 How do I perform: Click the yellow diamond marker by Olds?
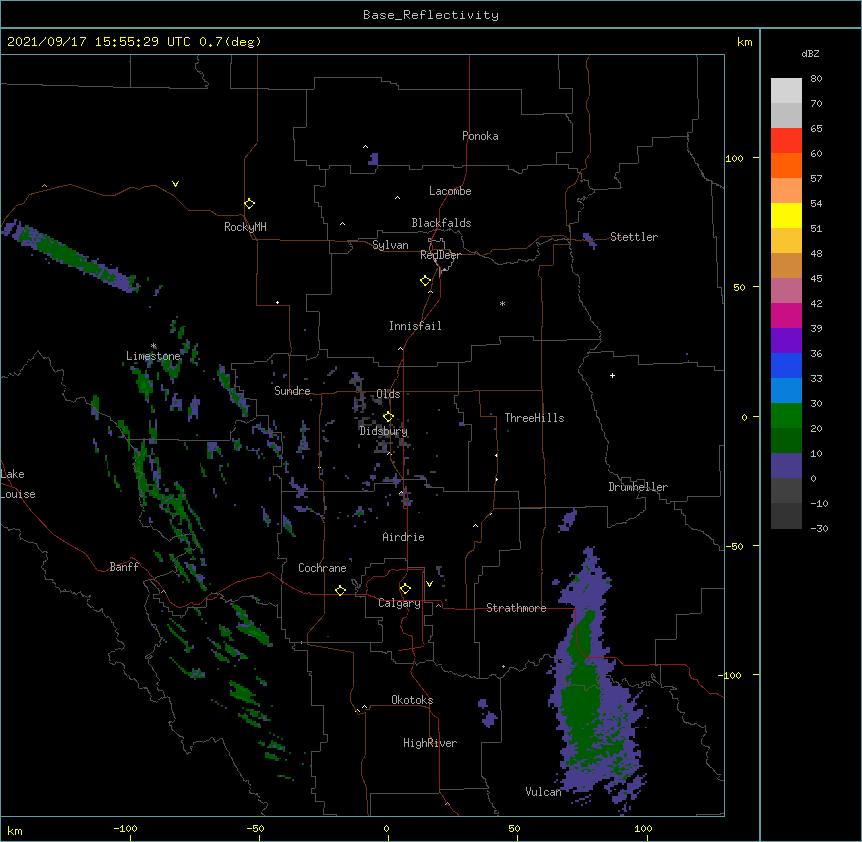(388, 417)
